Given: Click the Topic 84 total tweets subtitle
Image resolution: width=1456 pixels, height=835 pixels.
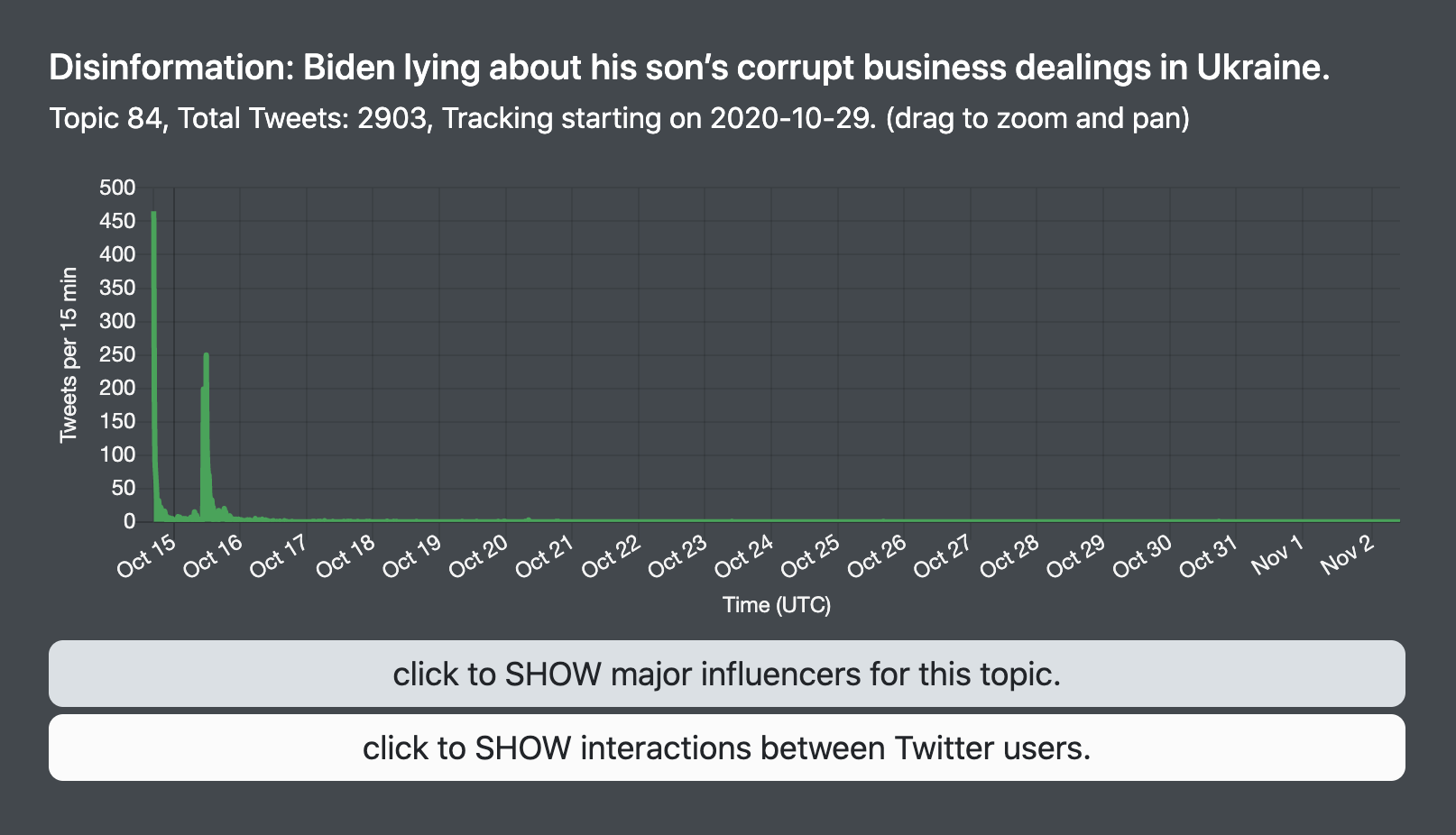Looking at the screenshot, I should (x=619, y=118).
